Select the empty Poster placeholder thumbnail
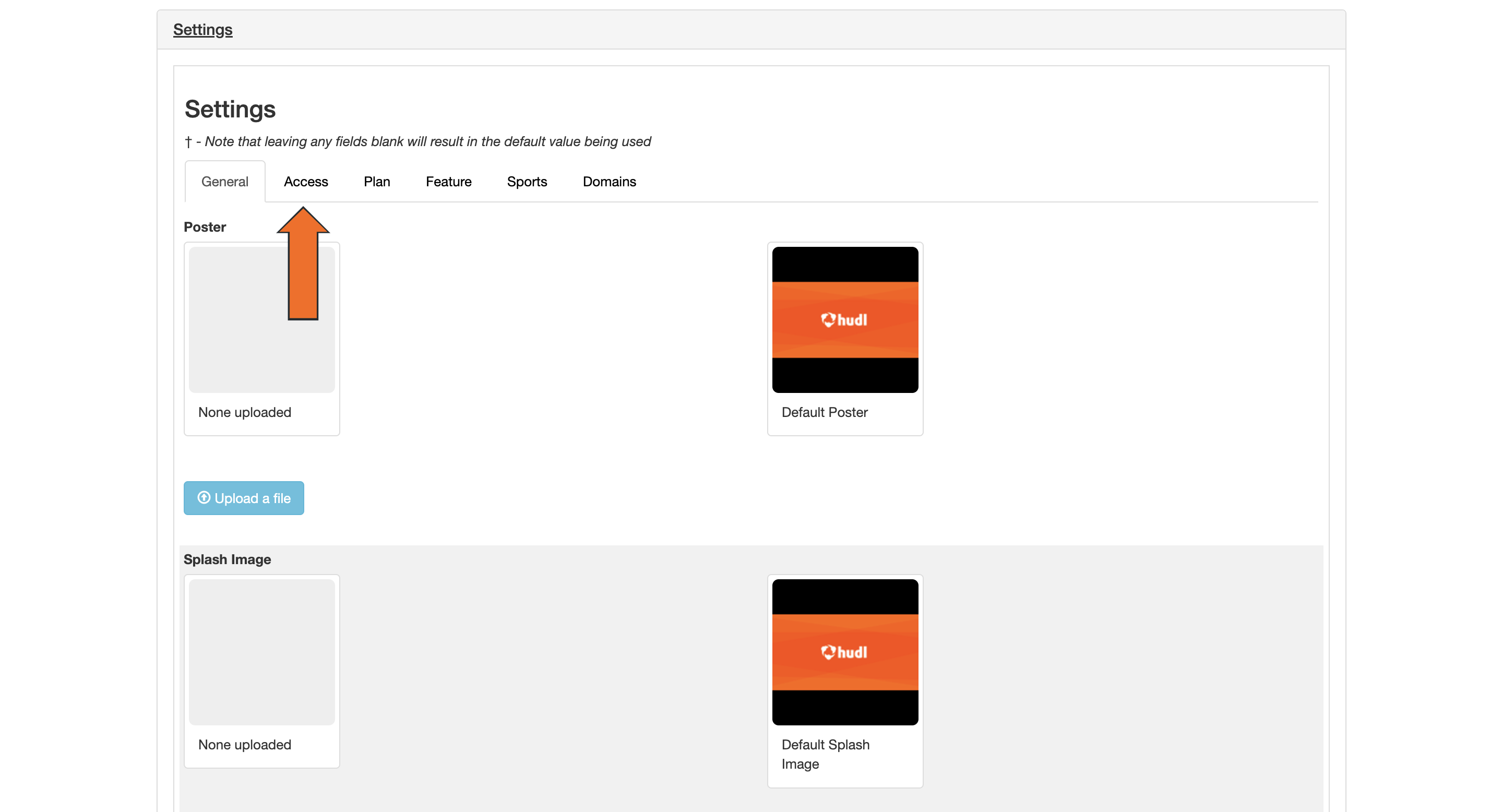Image resolution: width=1503 pixels, height=812 pixels. point(262,320)
